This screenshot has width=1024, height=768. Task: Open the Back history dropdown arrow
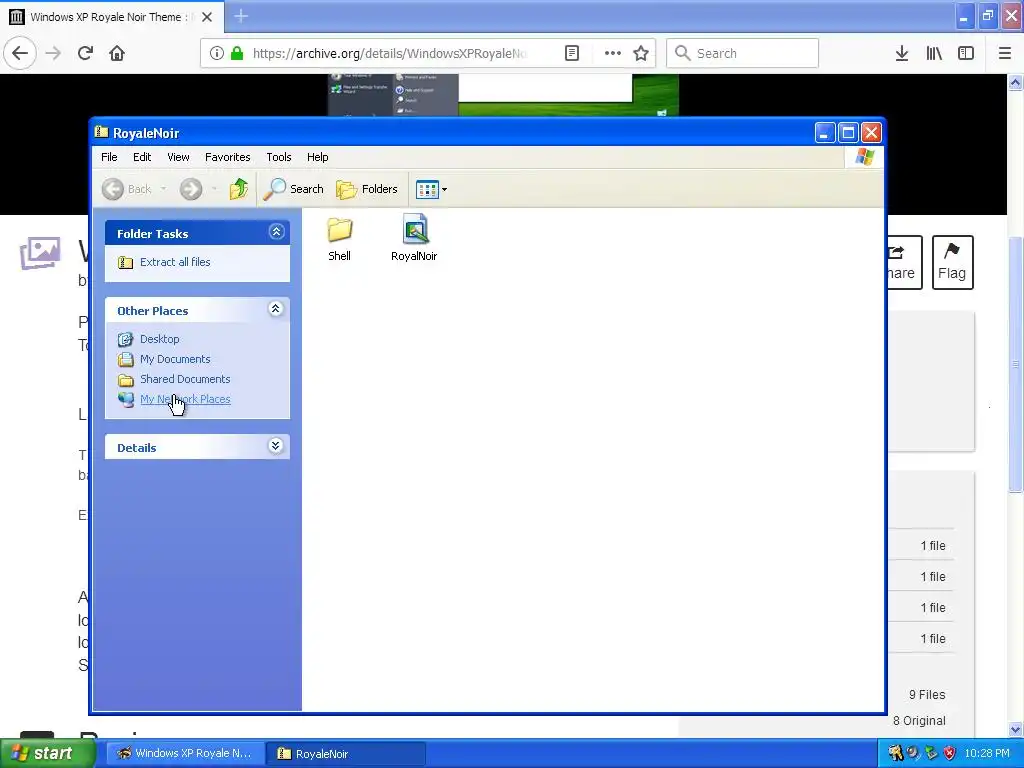pos(163,189)
